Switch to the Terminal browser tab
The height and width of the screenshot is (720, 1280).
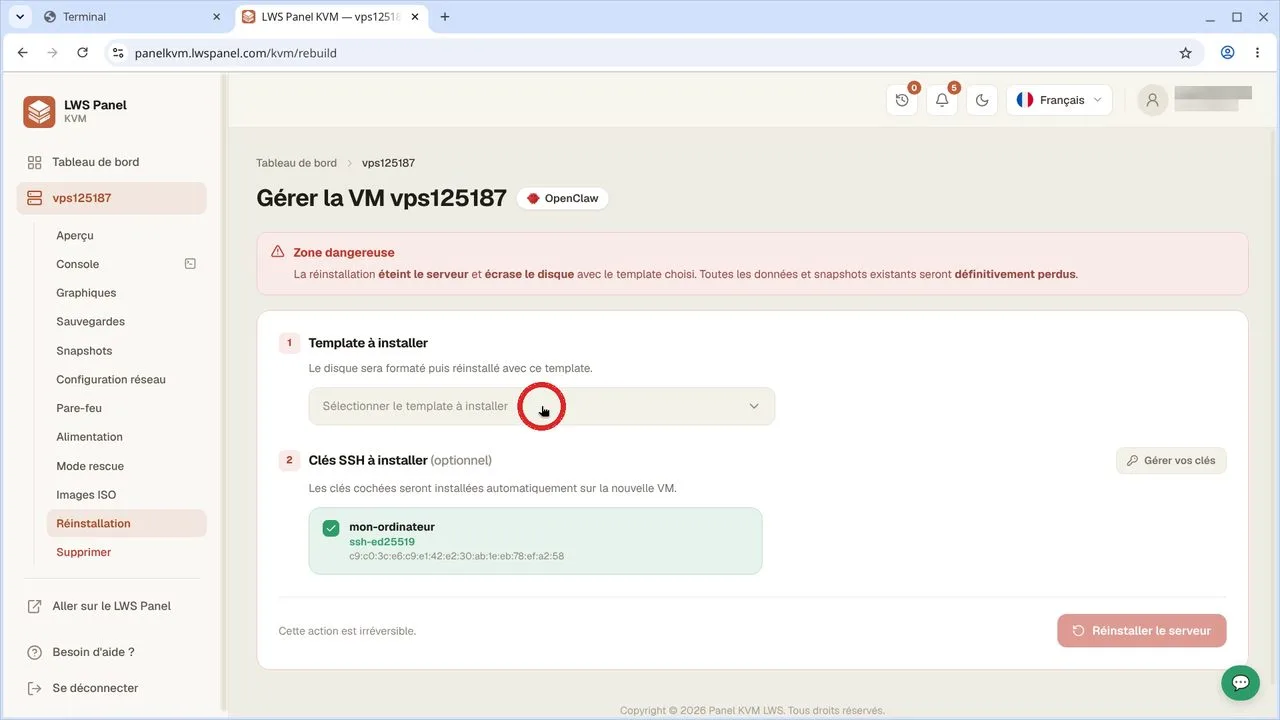coord(131,17)
